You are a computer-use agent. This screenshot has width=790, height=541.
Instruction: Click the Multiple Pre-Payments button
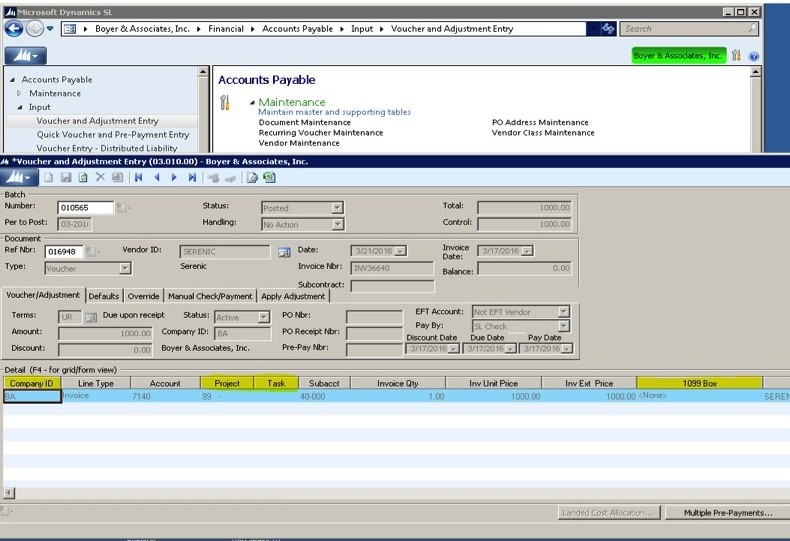[728, 513]
